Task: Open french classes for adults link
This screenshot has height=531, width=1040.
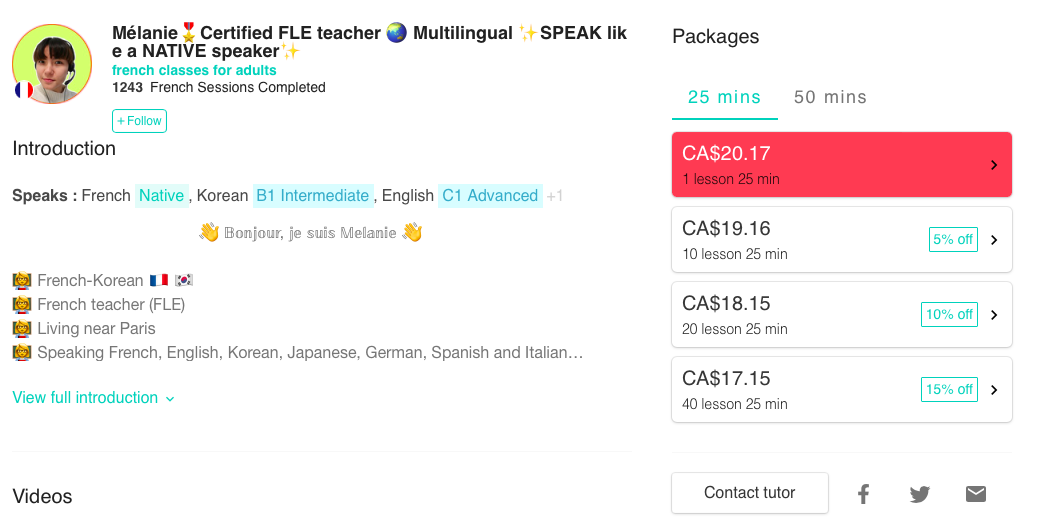Action: 194,70
